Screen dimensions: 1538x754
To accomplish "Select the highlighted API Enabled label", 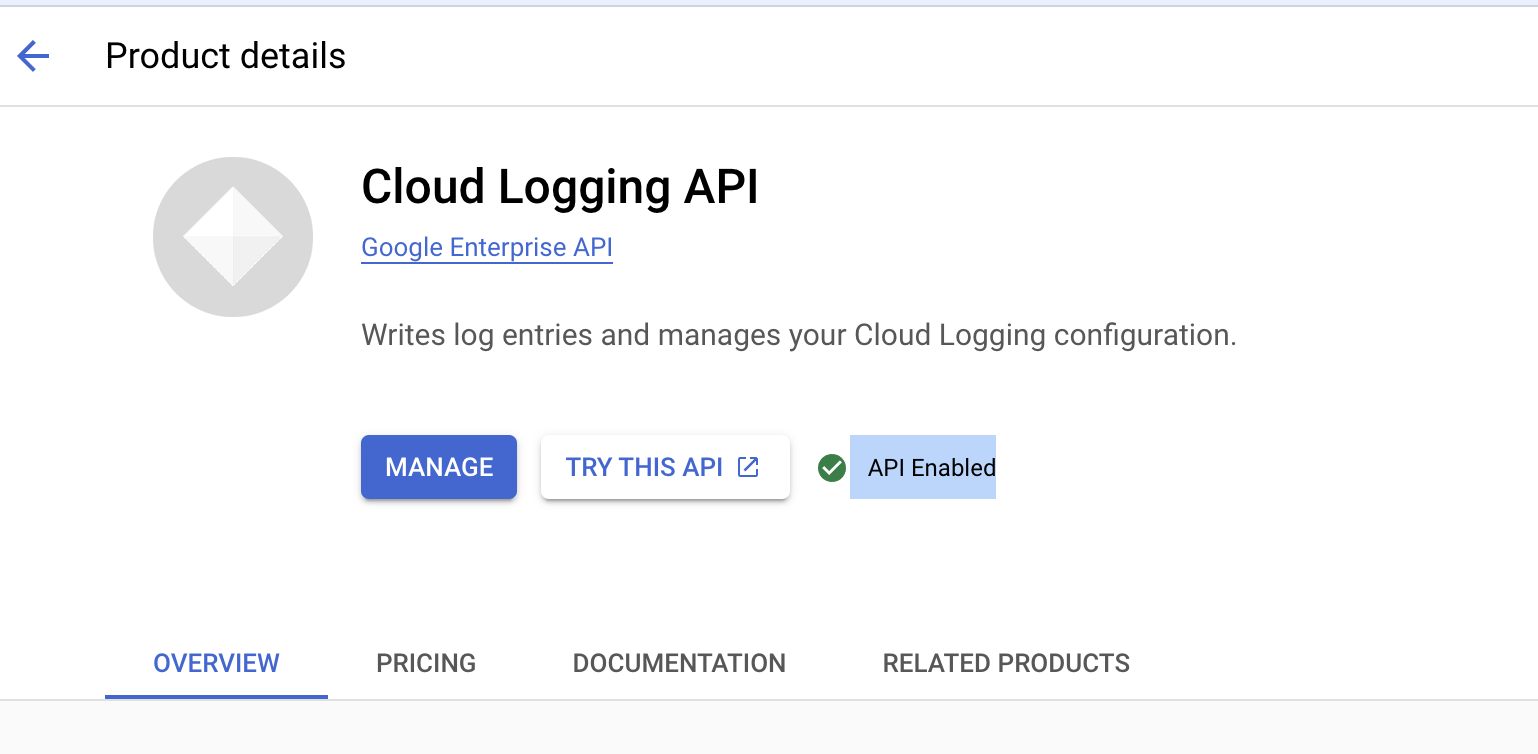I will point(922,467).
